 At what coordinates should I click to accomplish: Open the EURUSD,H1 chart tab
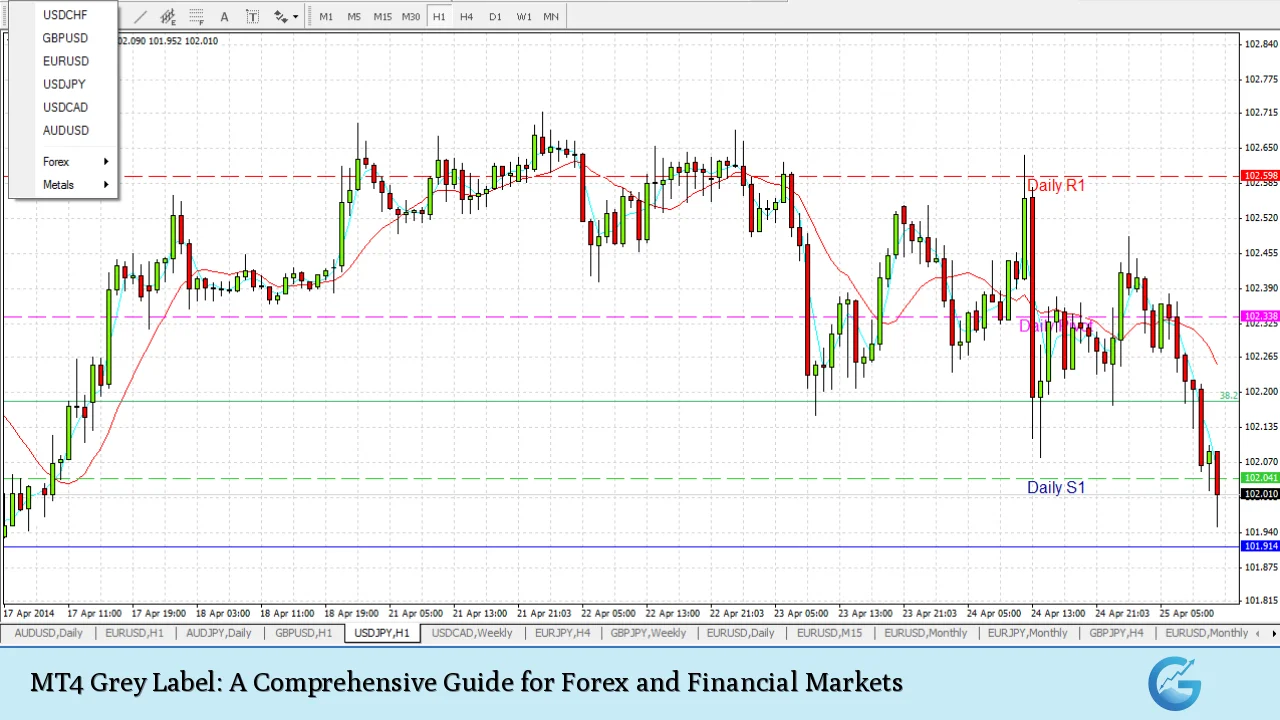click(x=134, y=633)
